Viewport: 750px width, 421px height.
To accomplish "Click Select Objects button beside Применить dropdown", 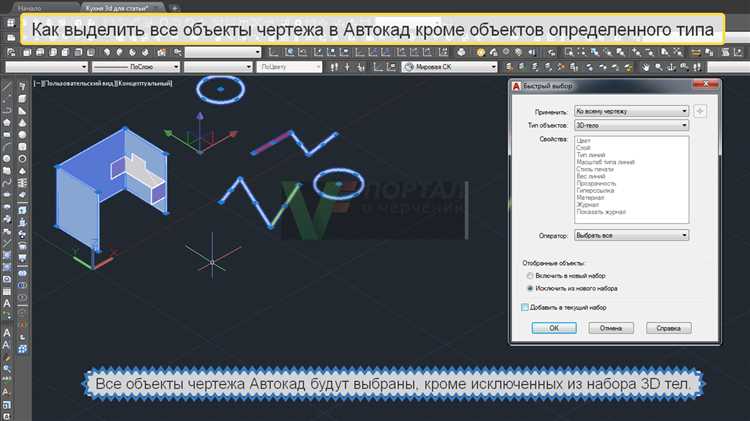I will point(700,111).
